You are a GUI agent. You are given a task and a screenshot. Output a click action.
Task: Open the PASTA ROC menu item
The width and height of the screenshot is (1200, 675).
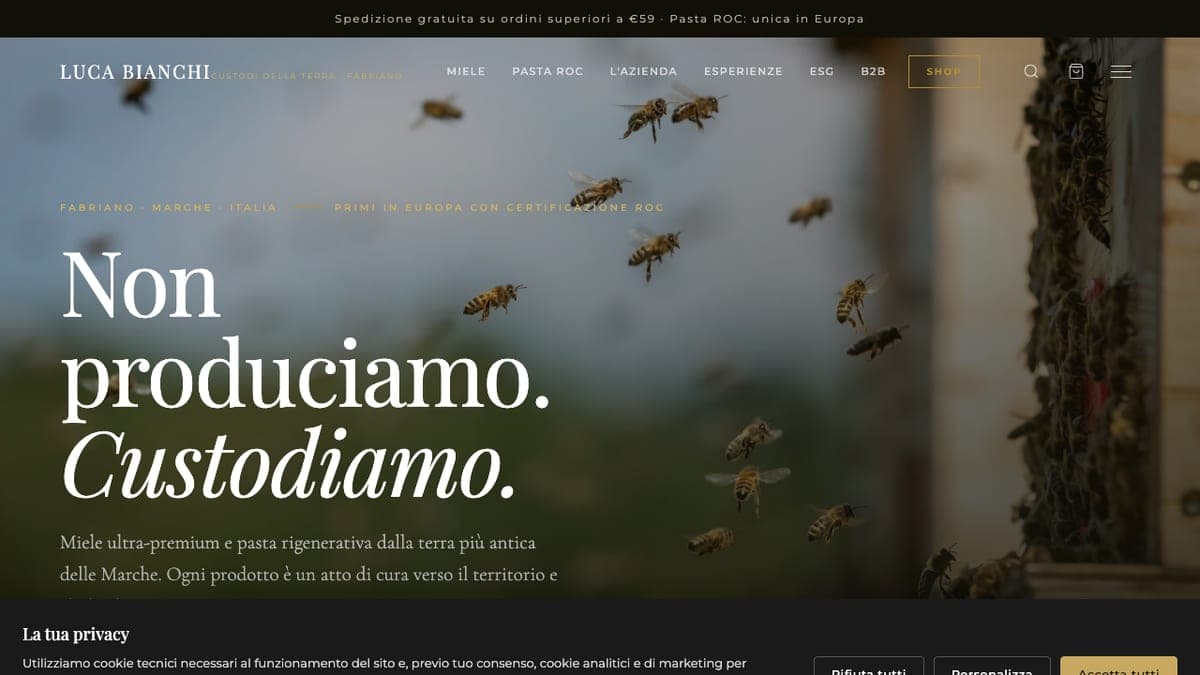pyautogui.click(x=547, y=72)
